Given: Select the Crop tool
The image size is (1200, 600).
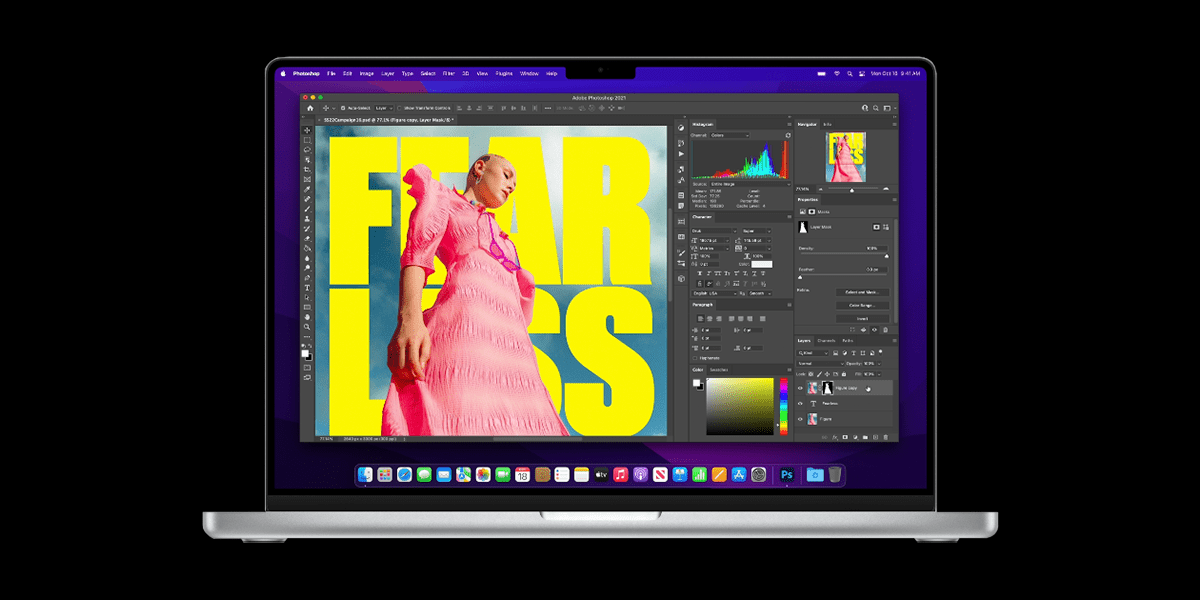Looking at the screenshot, I should click(x=308, y=170).
